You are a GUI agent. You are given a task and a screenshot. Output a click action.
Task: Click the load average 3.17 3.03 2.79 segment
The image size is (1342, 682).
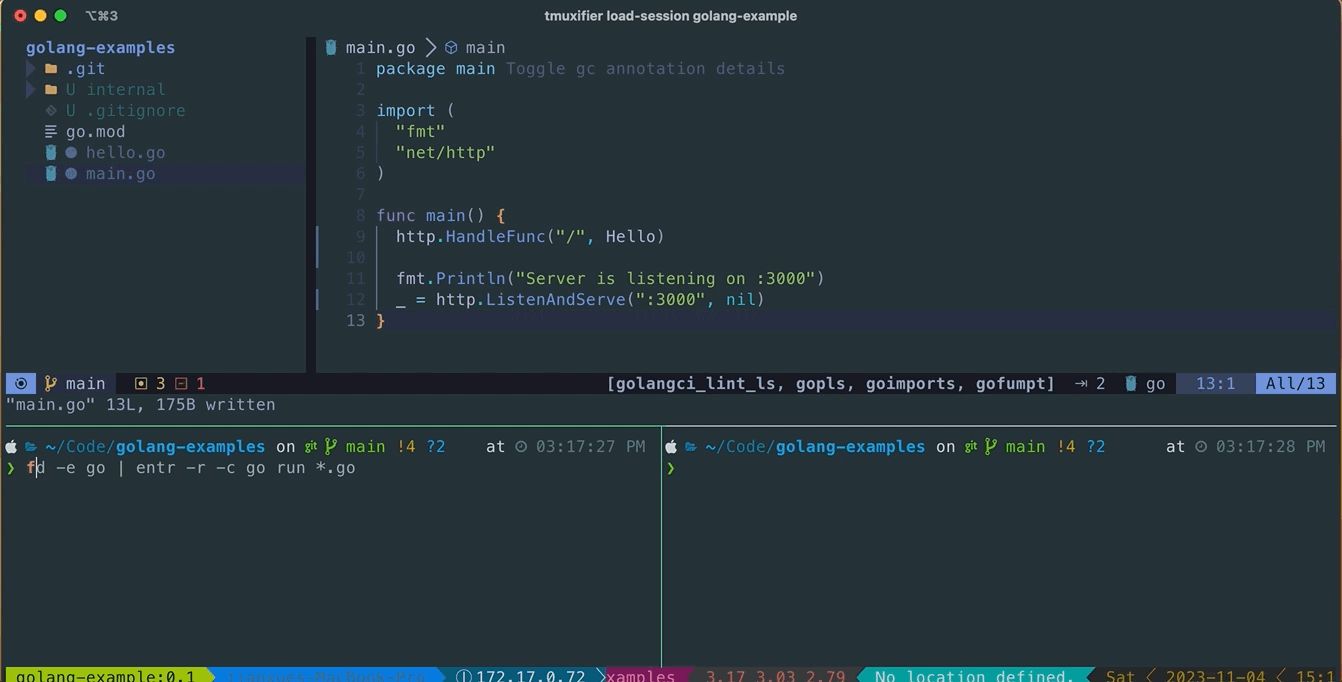775,676
